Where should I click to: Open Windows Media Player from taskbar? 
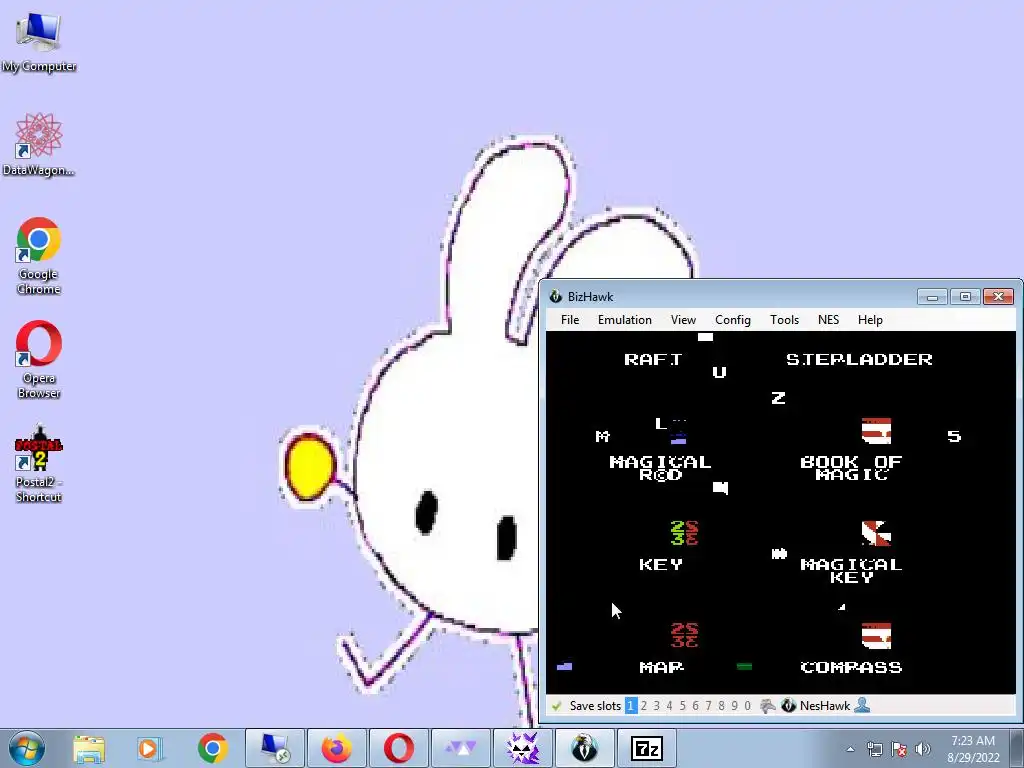(x=149, y=748)
